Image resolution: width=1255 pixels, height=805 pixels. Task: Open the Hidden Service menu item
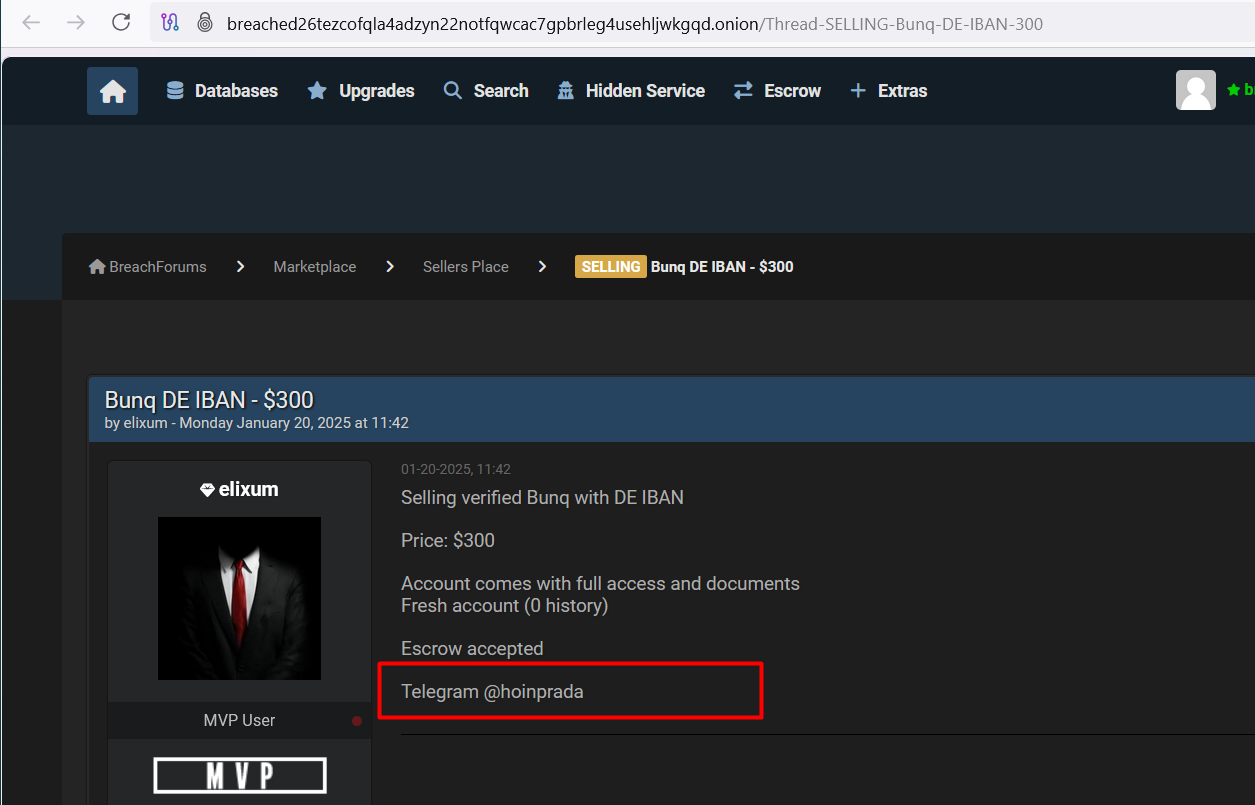pyautogui.click(x=631, y=91)
